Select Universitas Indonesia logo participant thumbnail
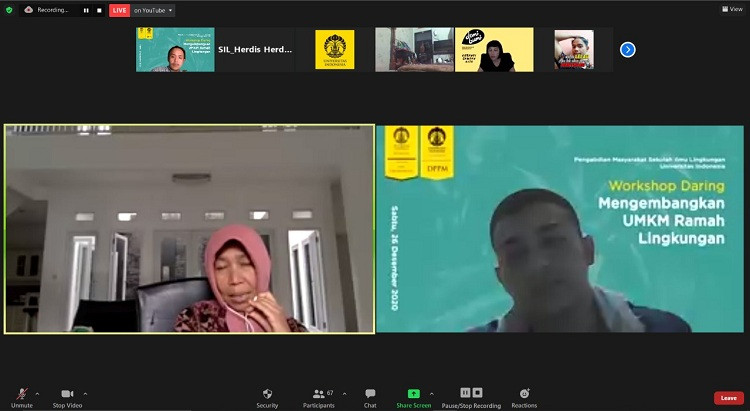This screenshot has width=750, height=411. tap(334, 49)
